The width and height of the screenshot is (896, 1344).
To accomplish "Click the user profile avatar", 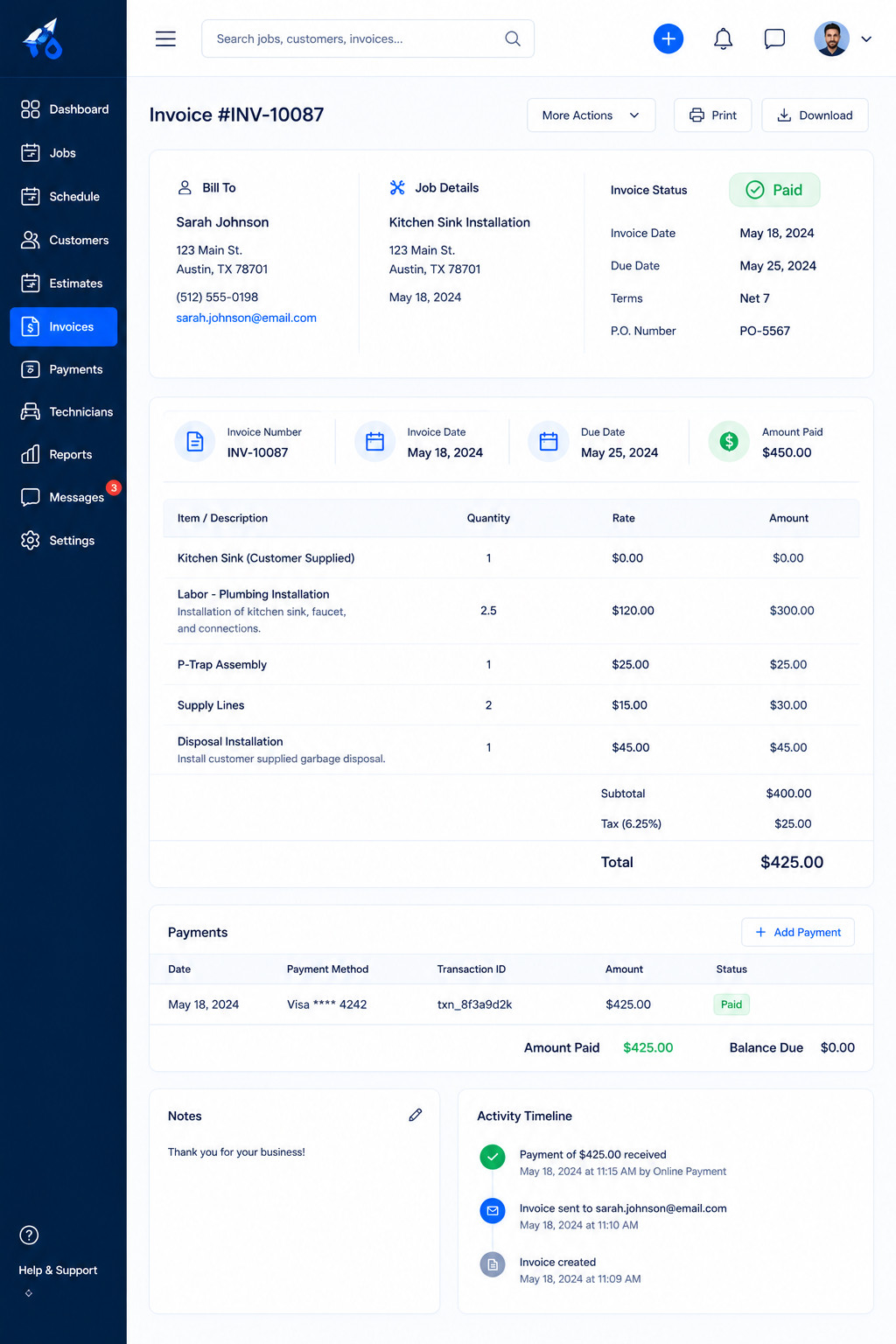I will (831, 38).
